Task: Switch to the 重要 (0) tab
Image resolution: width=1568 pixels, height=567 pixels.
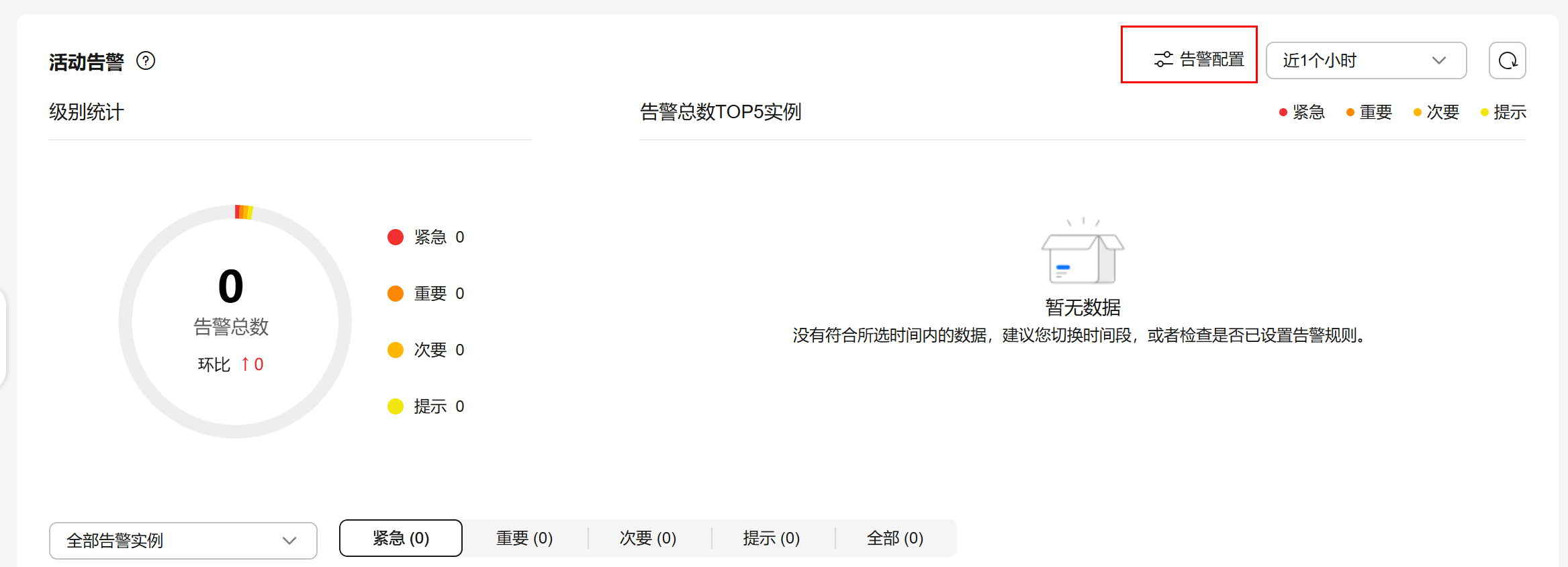Action: click(524, 538)
